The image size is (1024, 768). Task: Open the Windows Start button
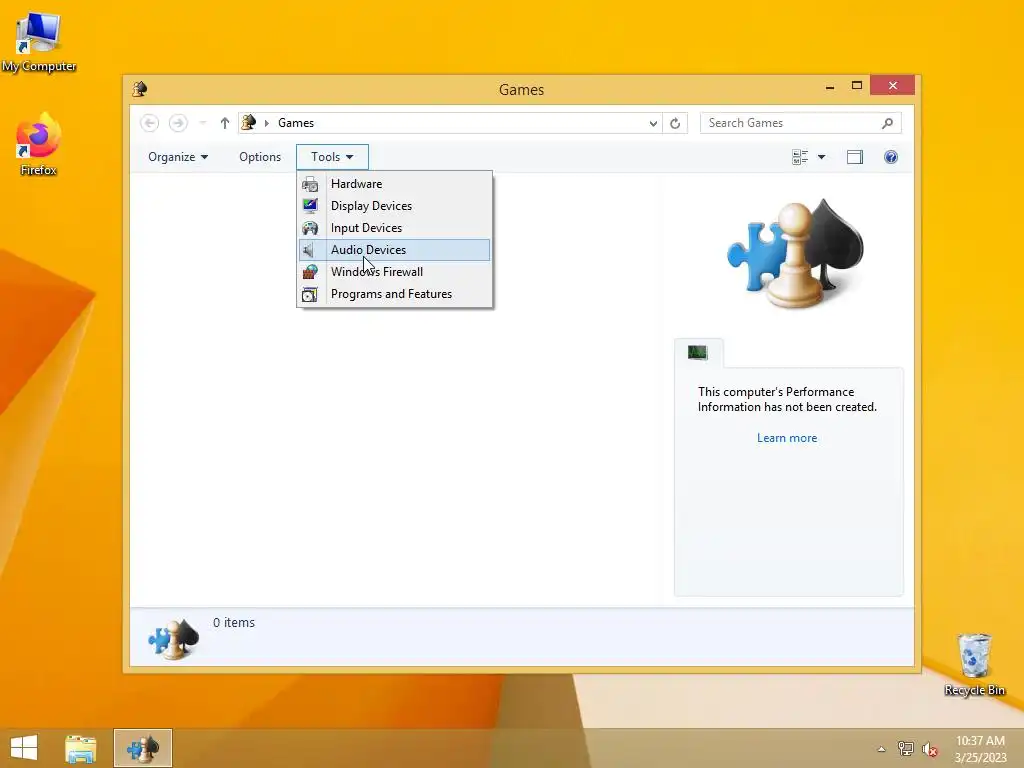24,748
